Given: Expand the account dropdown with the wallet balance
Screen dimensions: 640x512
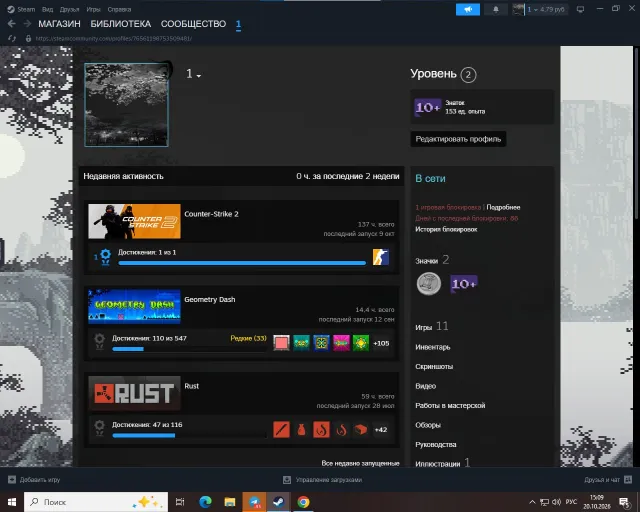Looking at the screenshot, I should coord(546,9).
